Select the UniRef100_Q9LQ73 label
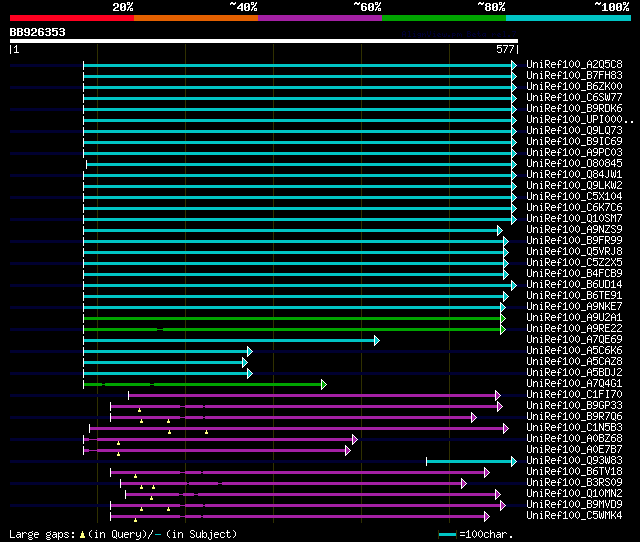The width and height of the screenshot is (640, 542). click(574, 131)
